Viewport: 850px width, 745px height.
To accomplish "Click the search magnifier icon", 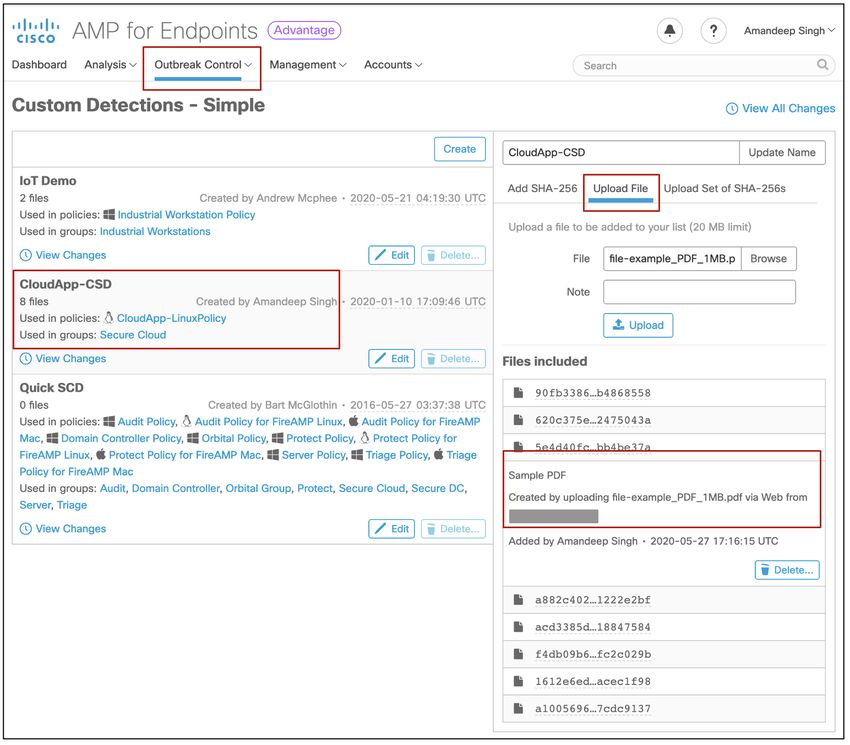I will click(822, 65).
